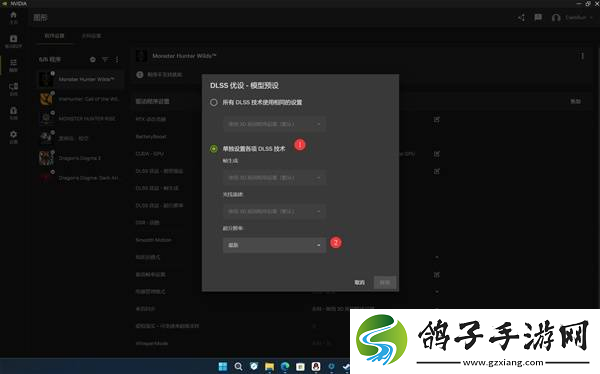Click the cancel button in dialog
Image resolution: width=600 pixels, height=374 pixels.
360,283
